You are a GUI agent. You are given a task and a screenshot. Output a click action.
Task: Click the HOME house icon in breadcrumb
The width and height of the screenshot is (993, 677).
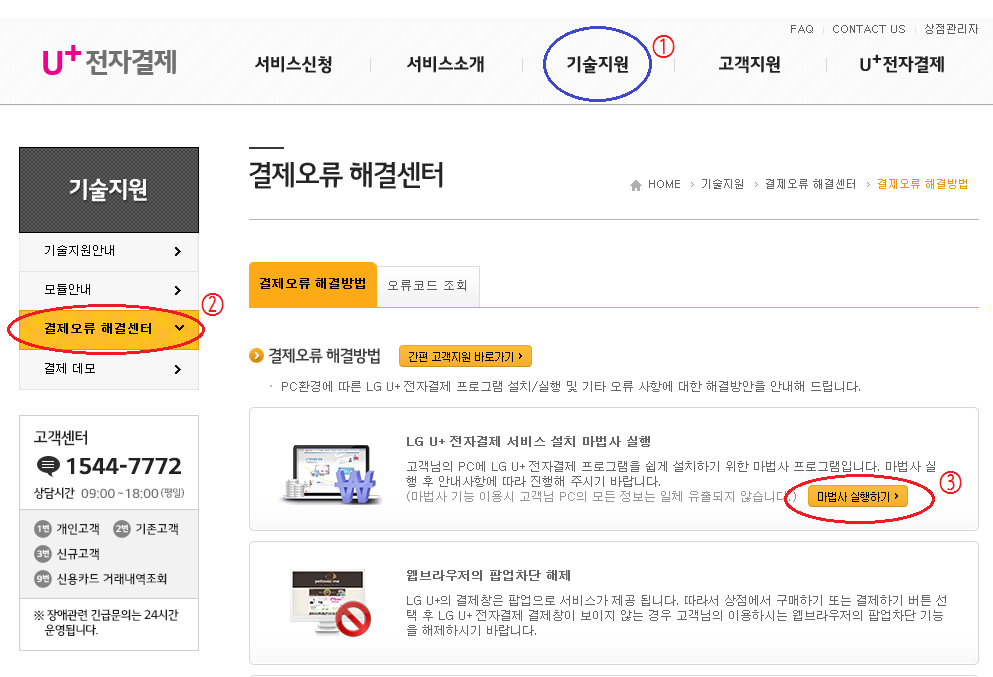(x=636, y=185)
